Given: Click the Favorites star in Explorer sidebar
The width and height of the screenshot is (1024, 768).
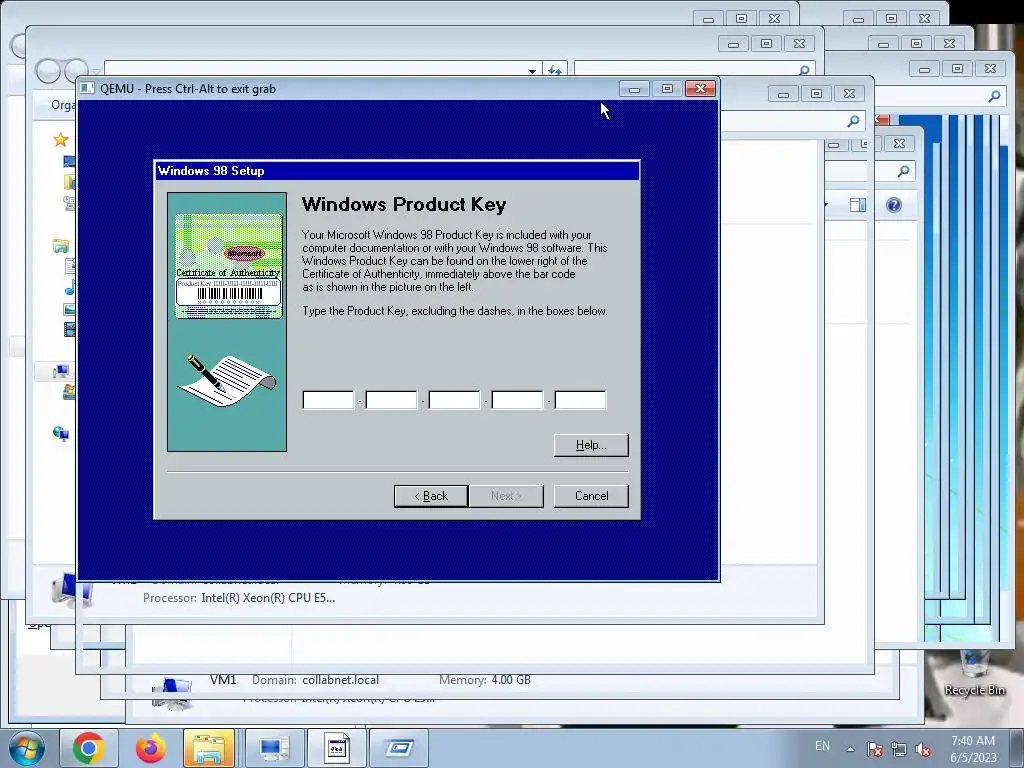Looking at the screenshot, I should tap(61, 139).
